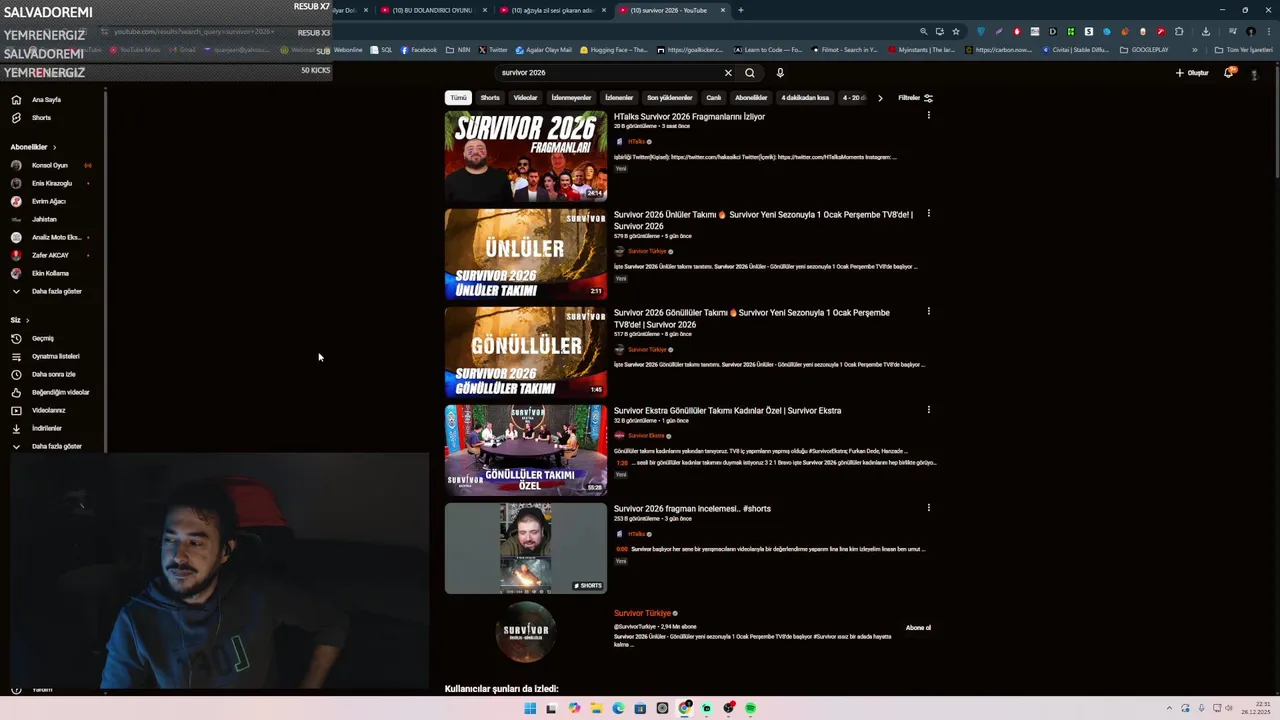The height and width of the screenshot is (720, 1280).
Task: Open Survivor Türkiye channel avatar
Action: tap(526, 632)
